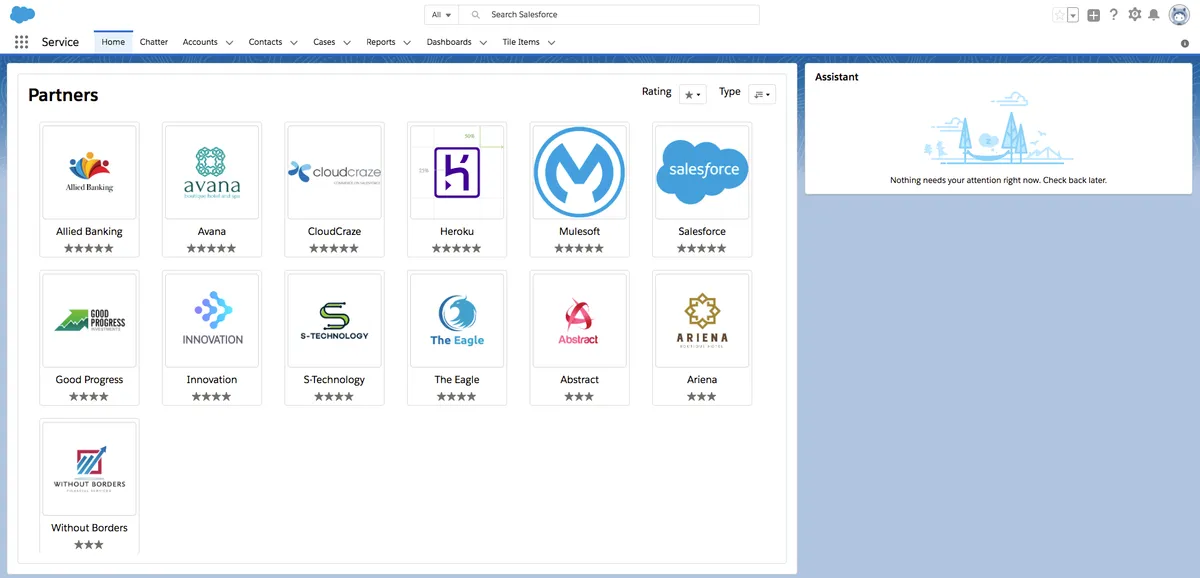
Task: Open the Rating star filter dropdown
Action: click(693, 94)
